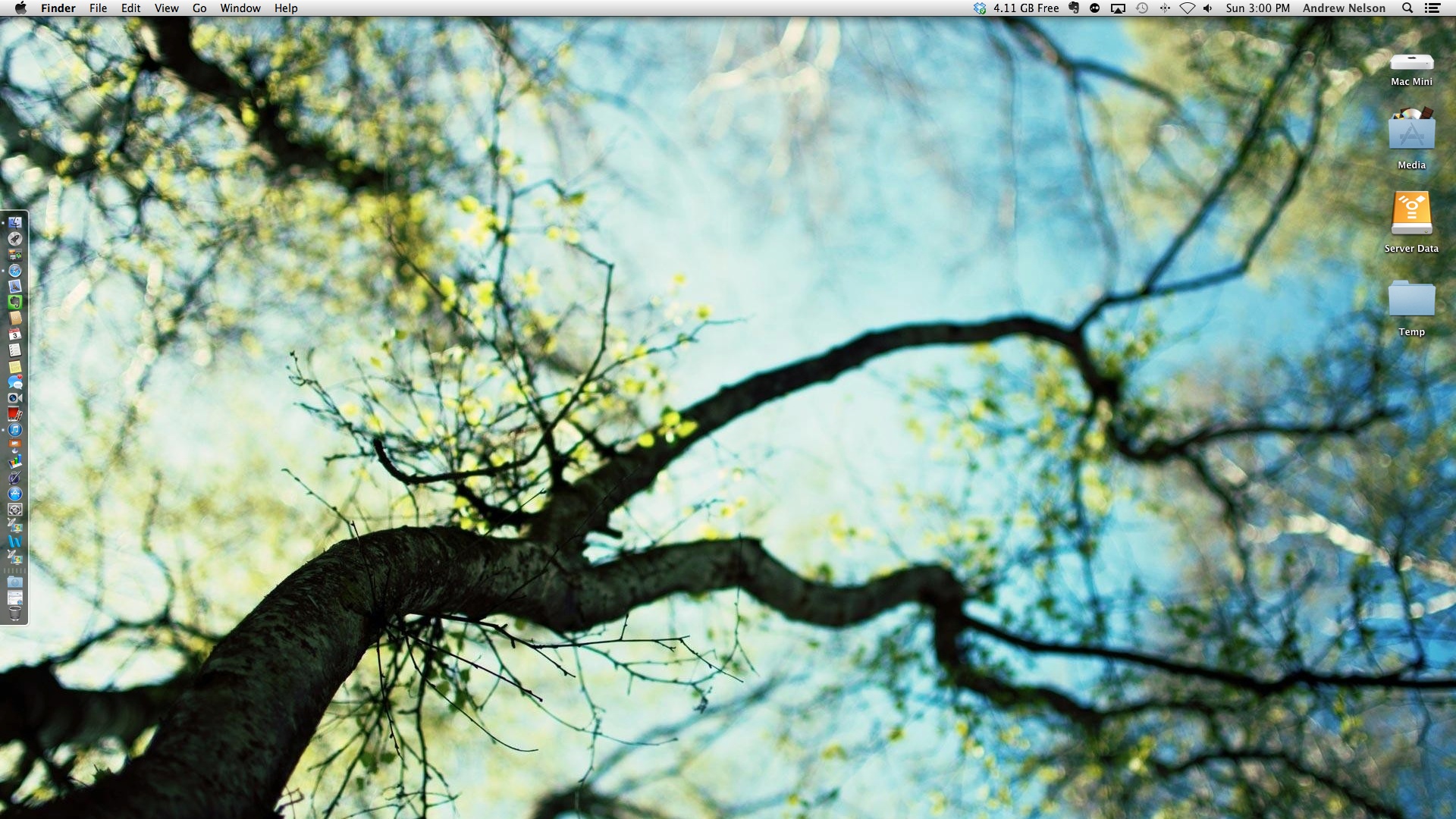Viewport: 1456px width, 819px height.
Task: Open Notification Center list icon
Action: 1432,8
